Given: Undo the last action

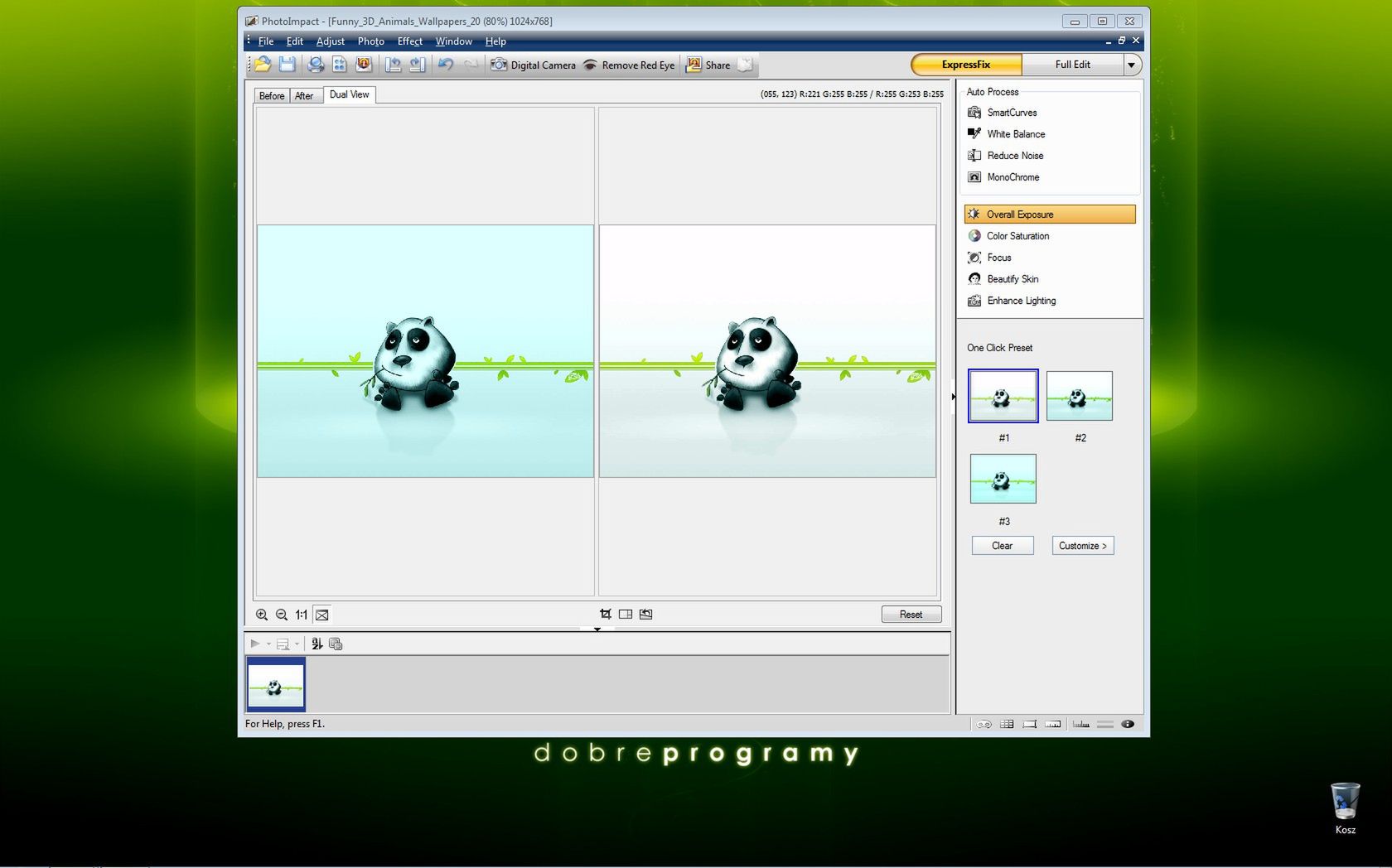Looking at the screenshot, I should tap(446, 65).
